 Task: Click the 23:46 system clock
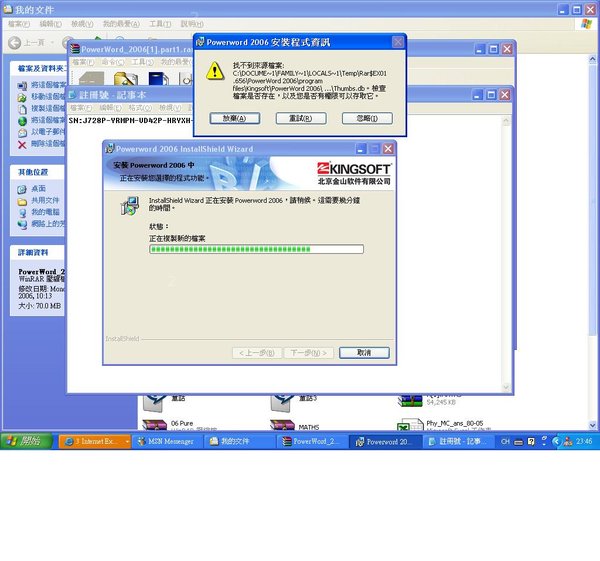click(x=584, y=441)
